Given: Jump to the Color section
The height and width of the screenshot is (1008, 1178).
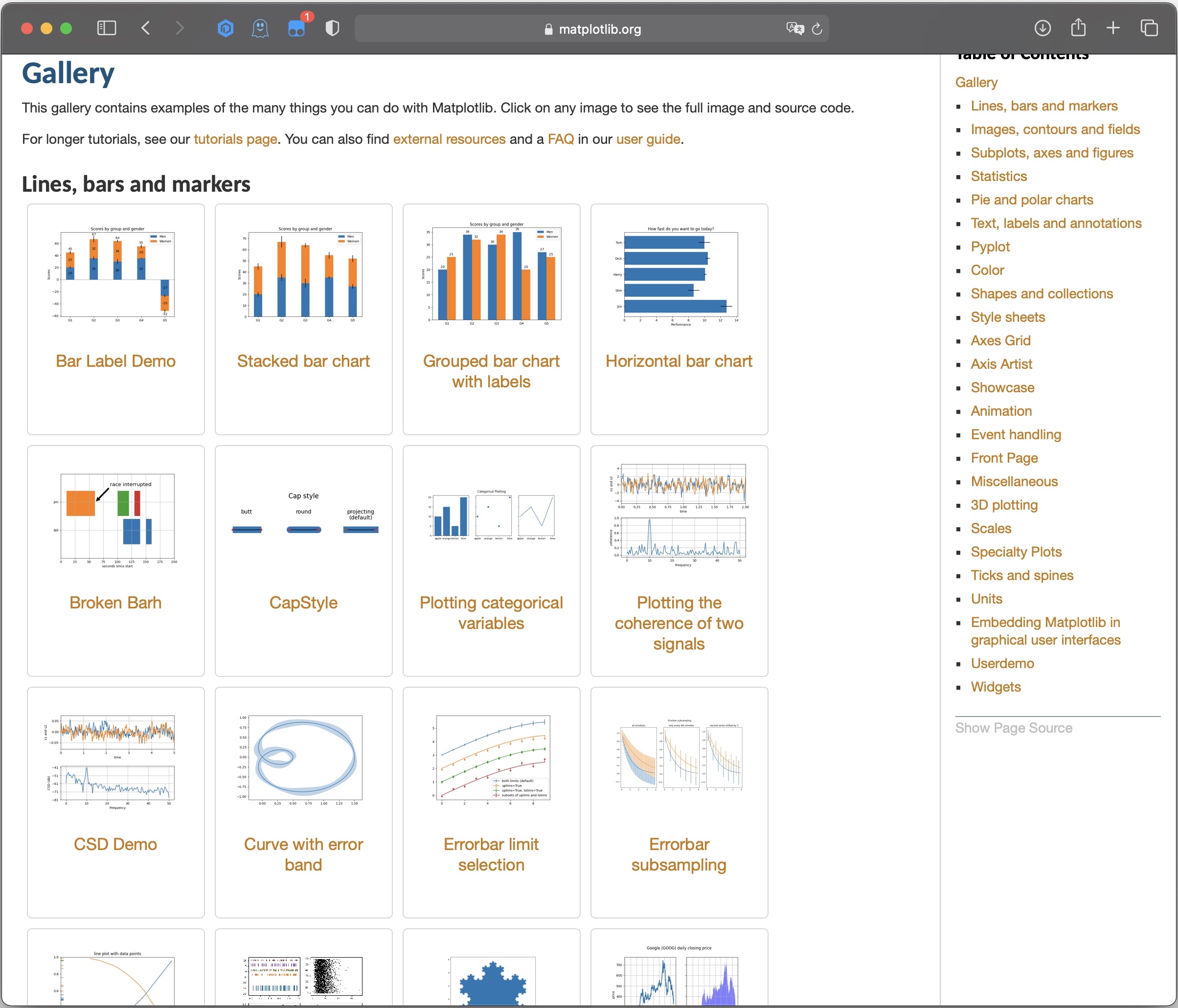Looking at the screenshot, I should point(988,270).
